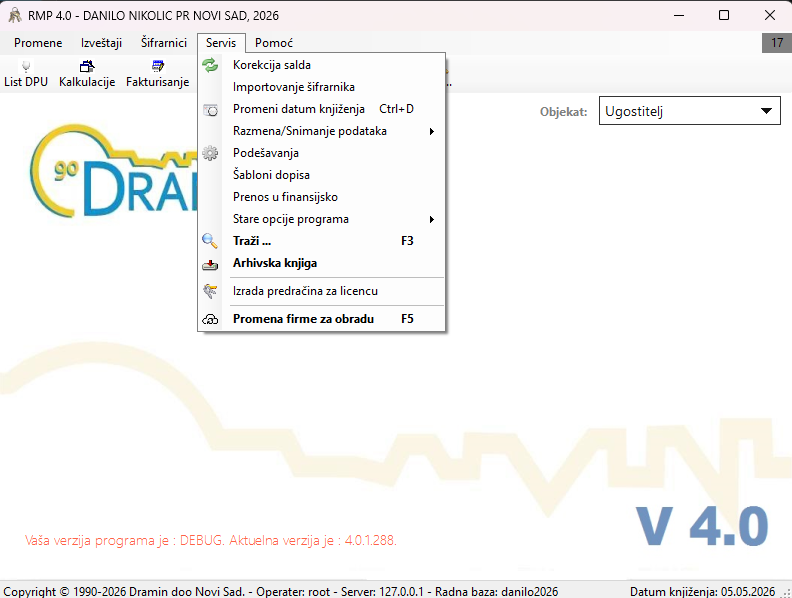The height and width of the screenshot is (598, 792).
Task: Click the green Korekcija salda refresh icon
Action: pyautogui.click(x=210, y=65)
